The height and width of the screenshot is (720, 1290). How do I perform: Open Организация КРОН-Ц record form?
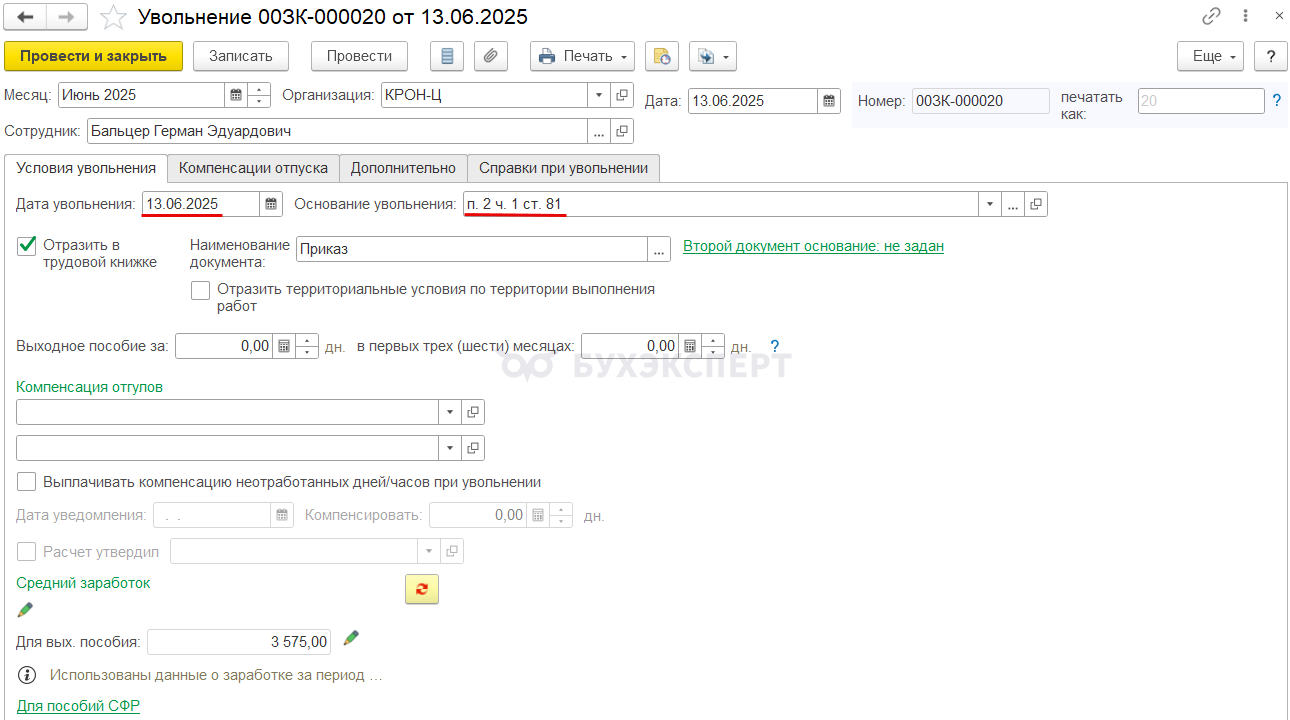622,96
